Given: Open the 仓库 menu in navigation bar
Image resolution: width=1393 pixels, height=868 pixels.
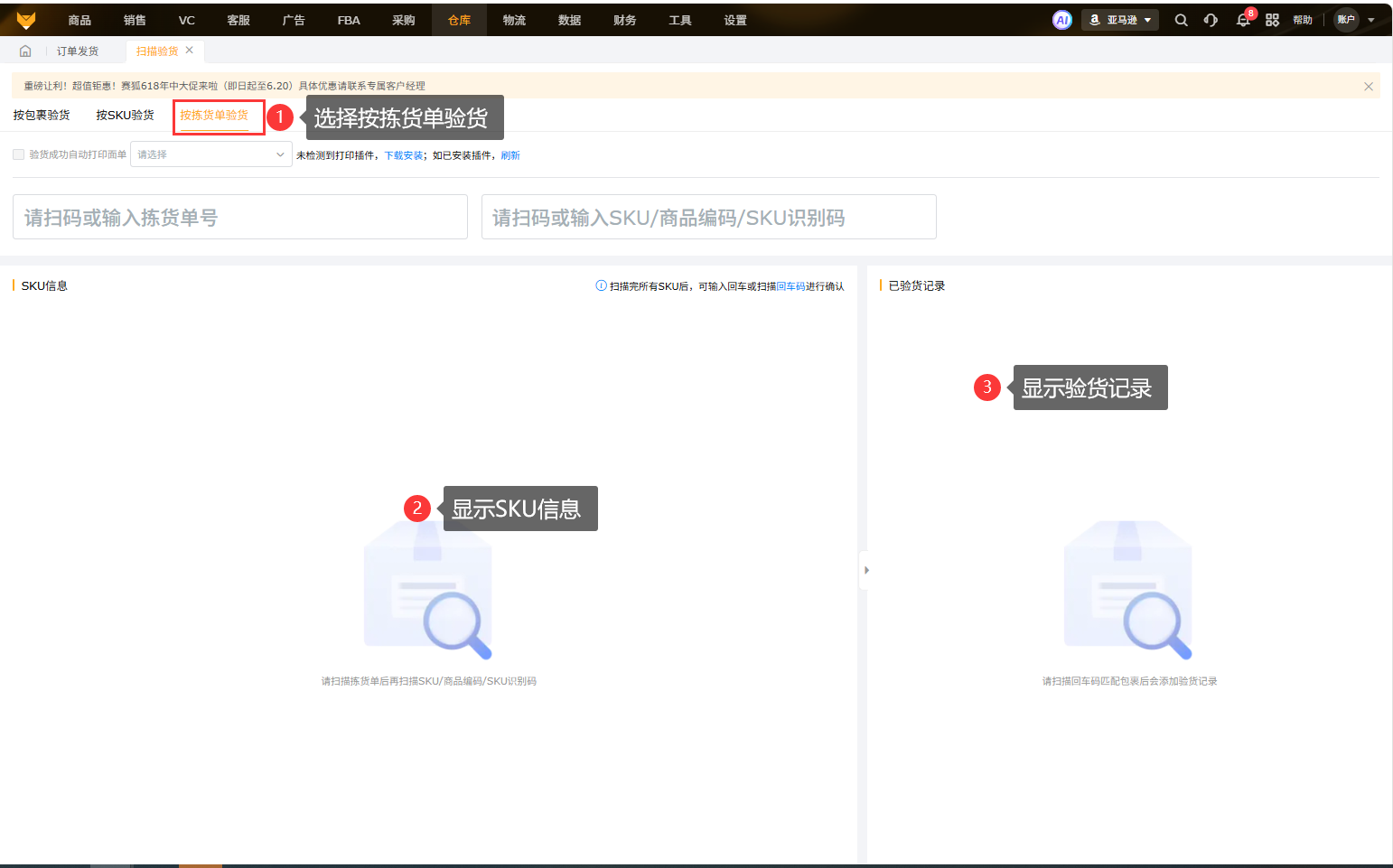Looking at the screenshot, I should pyautogui.click(x=459, y=20).
